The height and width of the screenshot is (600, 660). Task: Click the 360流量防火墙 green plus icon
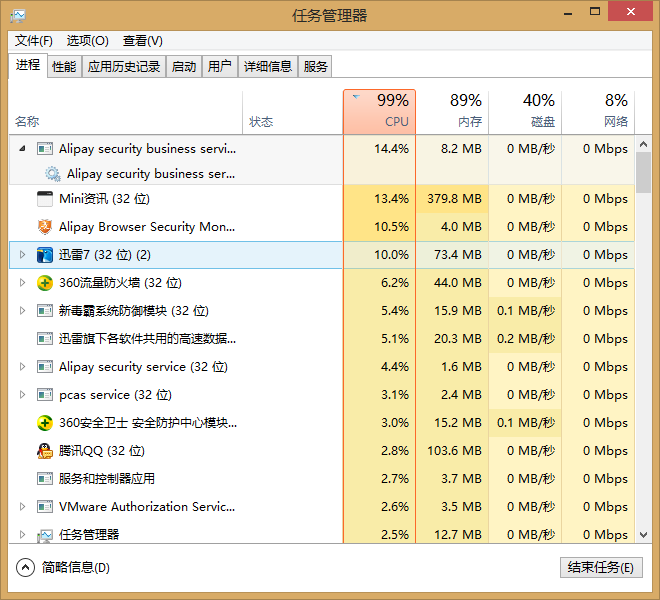pyautogui.click(x=45, y=283)
